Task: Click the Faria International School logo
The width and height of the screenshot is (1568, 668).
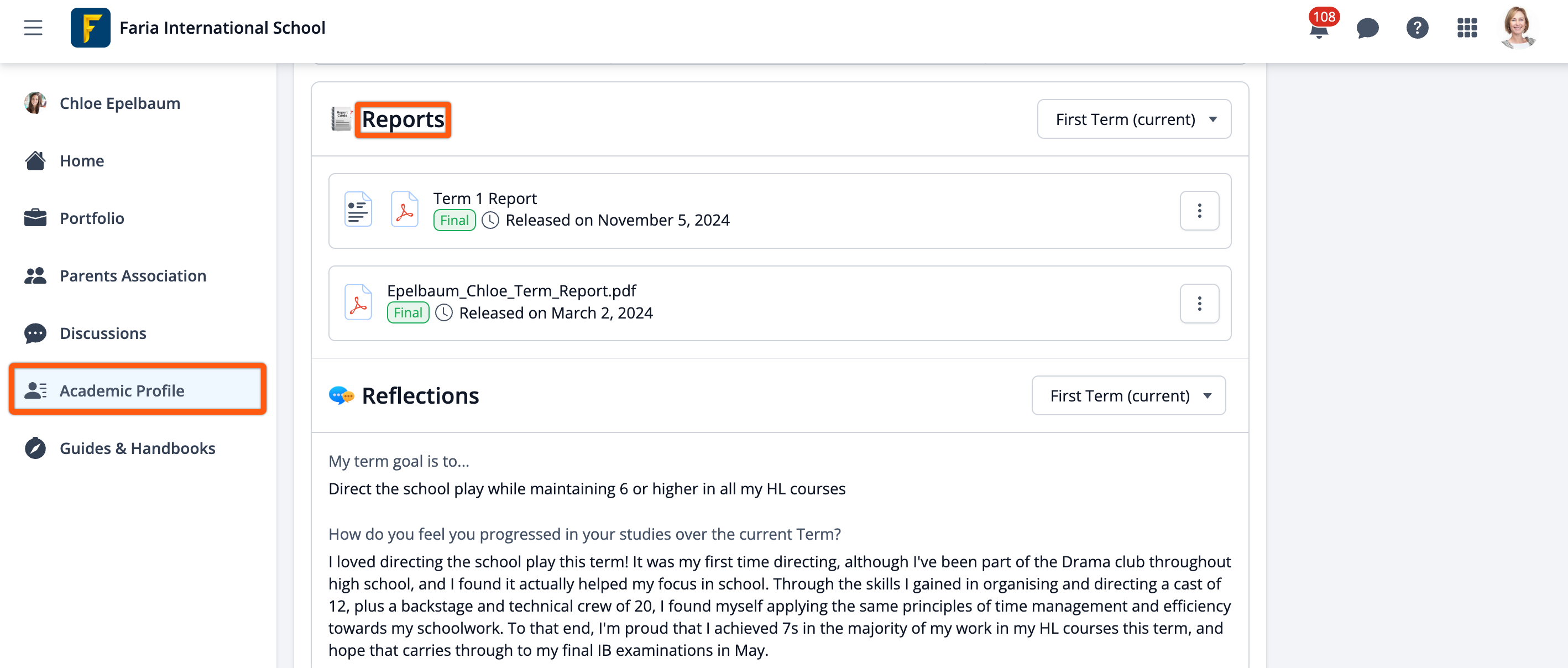Action: [90, 28]
